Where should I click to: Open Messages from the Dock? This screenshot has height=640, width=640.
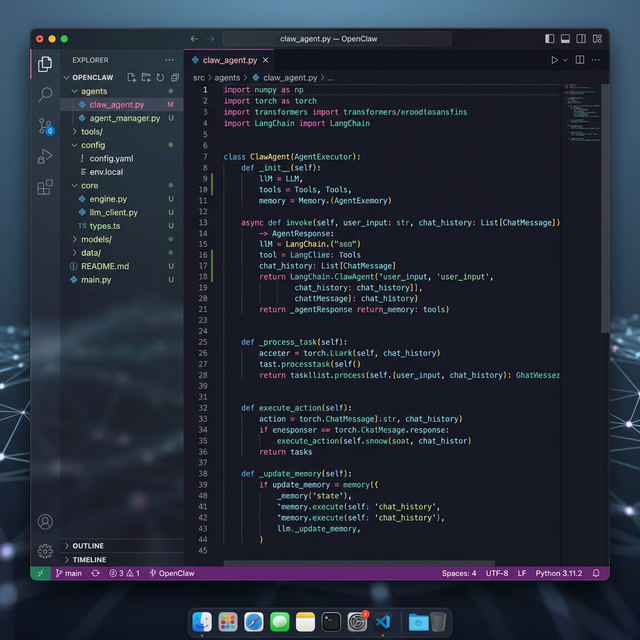280,622
